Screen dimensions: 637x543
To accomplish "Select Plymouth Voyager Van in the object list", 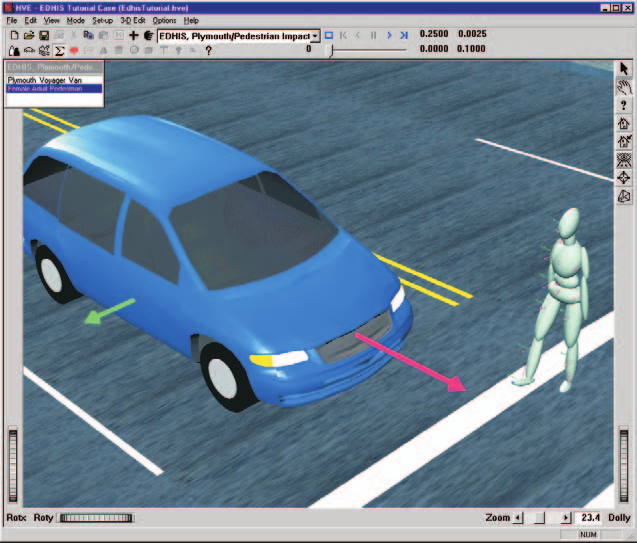I will (x=54, y=80).
